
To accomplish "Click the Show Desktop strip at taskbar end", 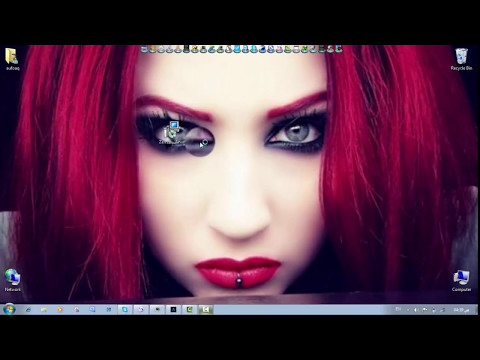I will click(476, 310).
